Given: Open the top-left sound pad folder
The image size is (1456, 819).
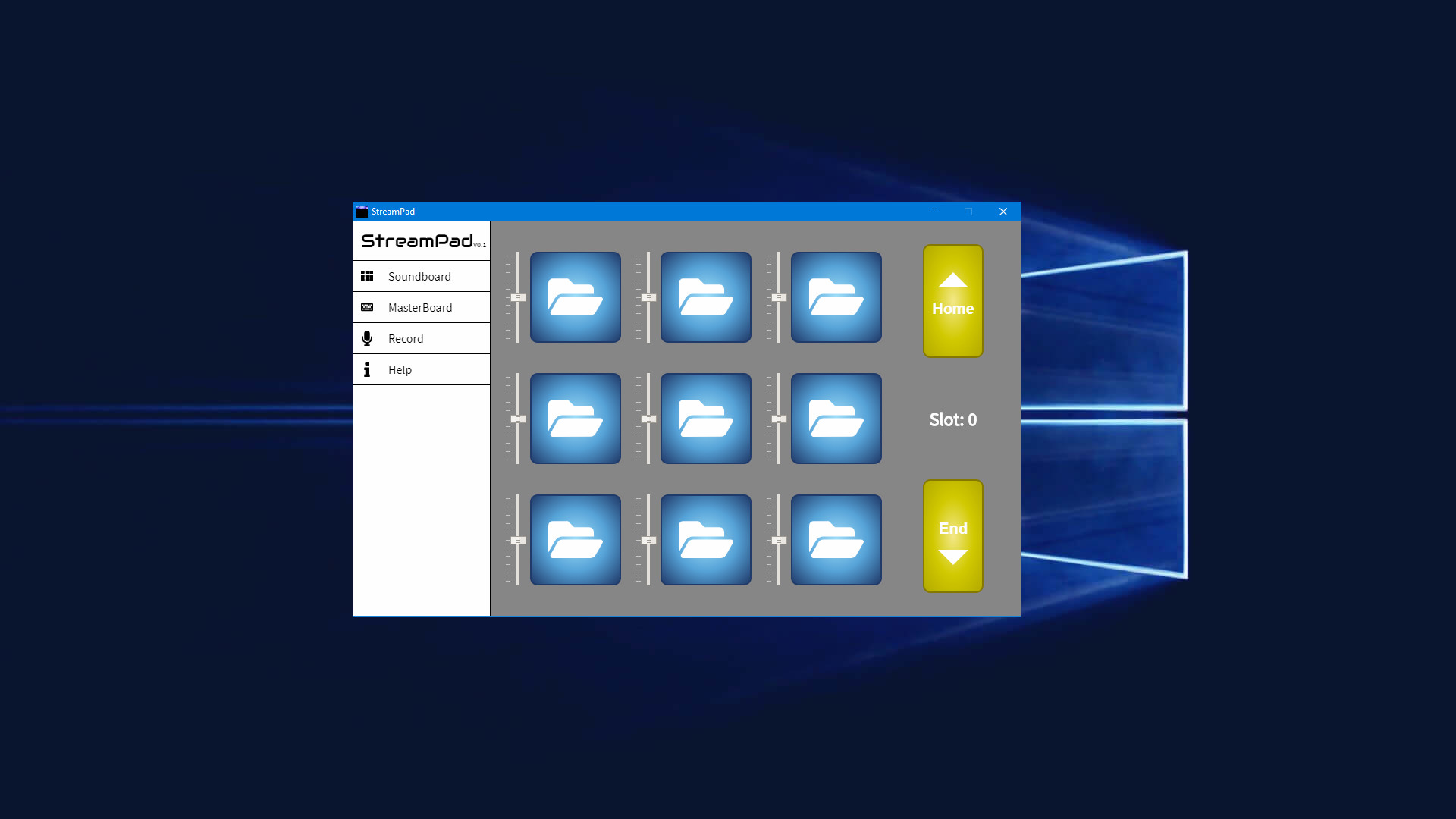Looking at the screenshot, I should tap(575, 297).
